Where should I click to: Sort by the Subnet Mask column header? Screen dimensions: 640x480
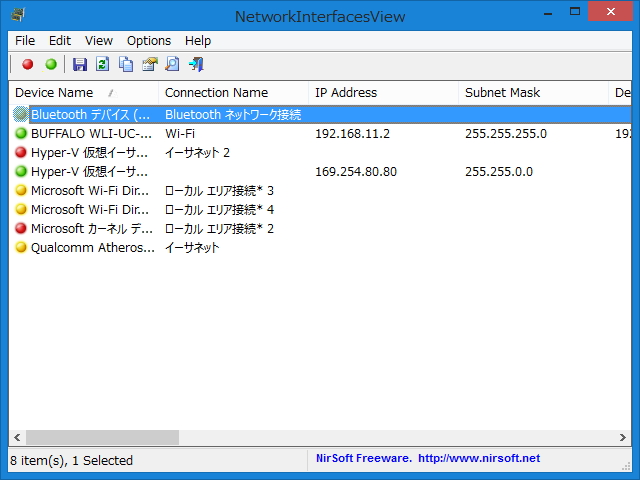point(533,93)
